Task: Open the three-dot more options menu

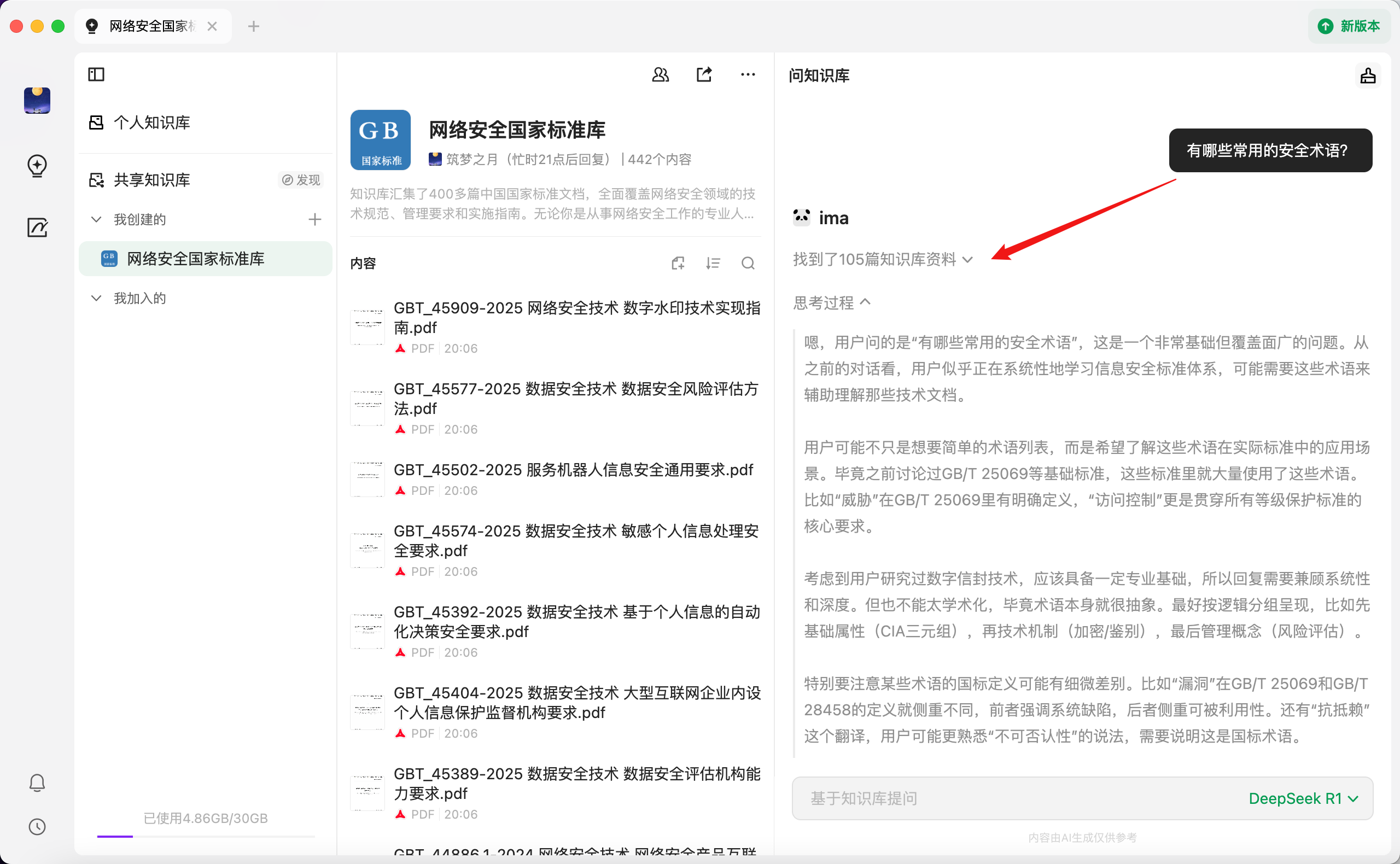Action: tap(748, 75)
